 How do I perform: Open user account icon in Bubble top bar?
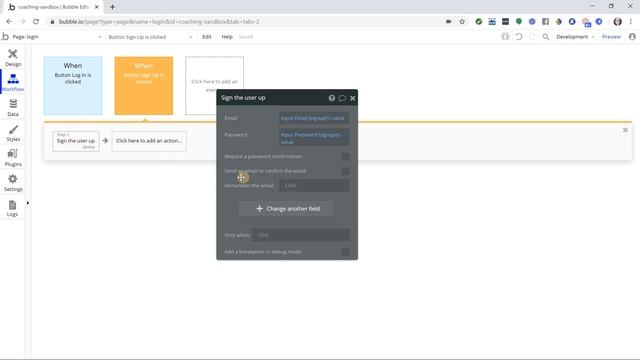tap(632, 37)
